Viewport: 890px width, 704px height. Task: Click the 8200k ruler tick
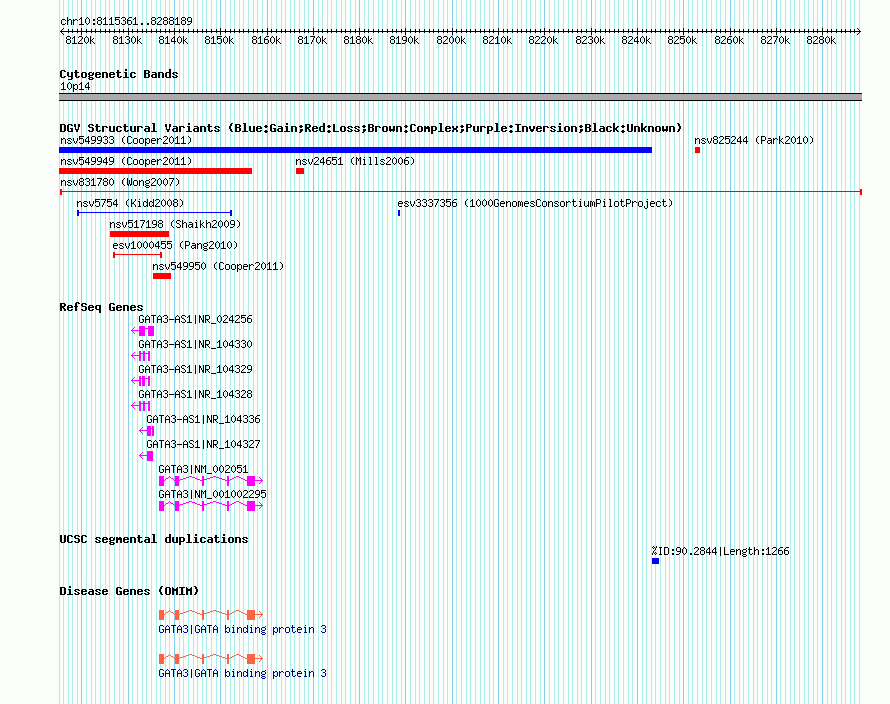451,40
